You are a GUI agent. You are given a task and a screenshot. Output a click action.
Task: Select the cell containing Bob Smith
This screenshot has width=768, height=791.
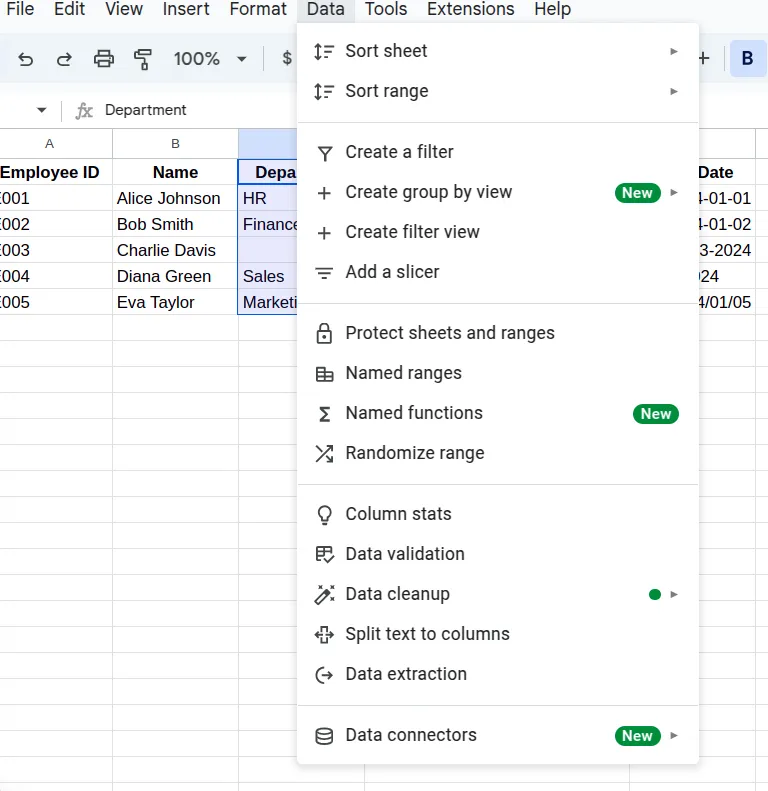click(x=175, y=224)
